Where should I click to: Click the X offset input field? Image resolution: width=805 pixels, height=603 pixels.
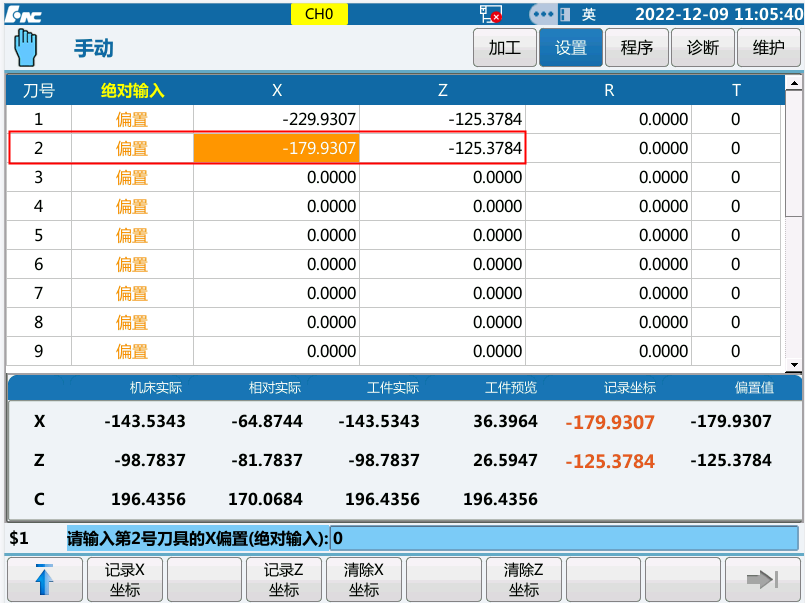point(564,538)
